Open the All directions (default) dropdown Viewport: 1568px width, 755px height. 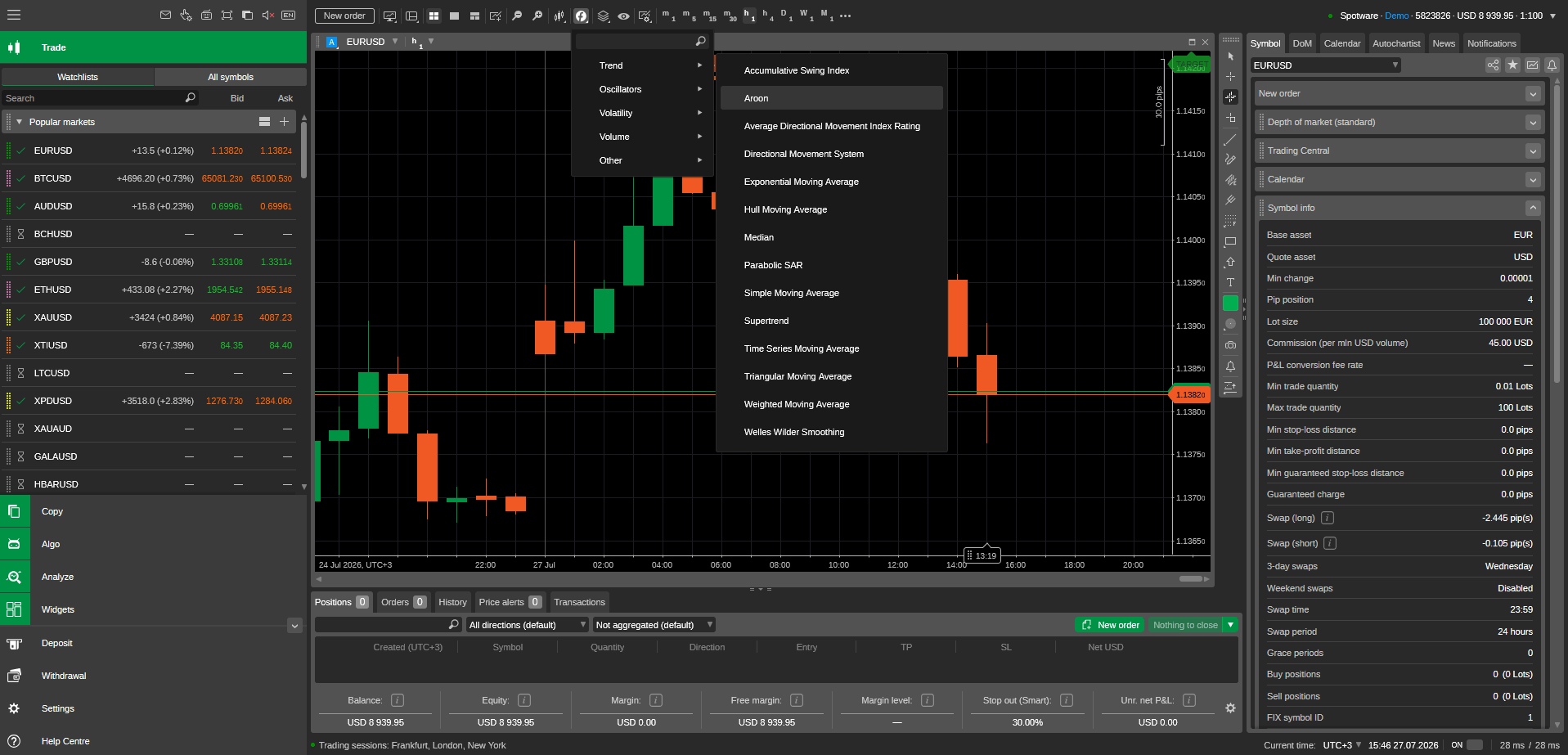[x=528, y=625]
